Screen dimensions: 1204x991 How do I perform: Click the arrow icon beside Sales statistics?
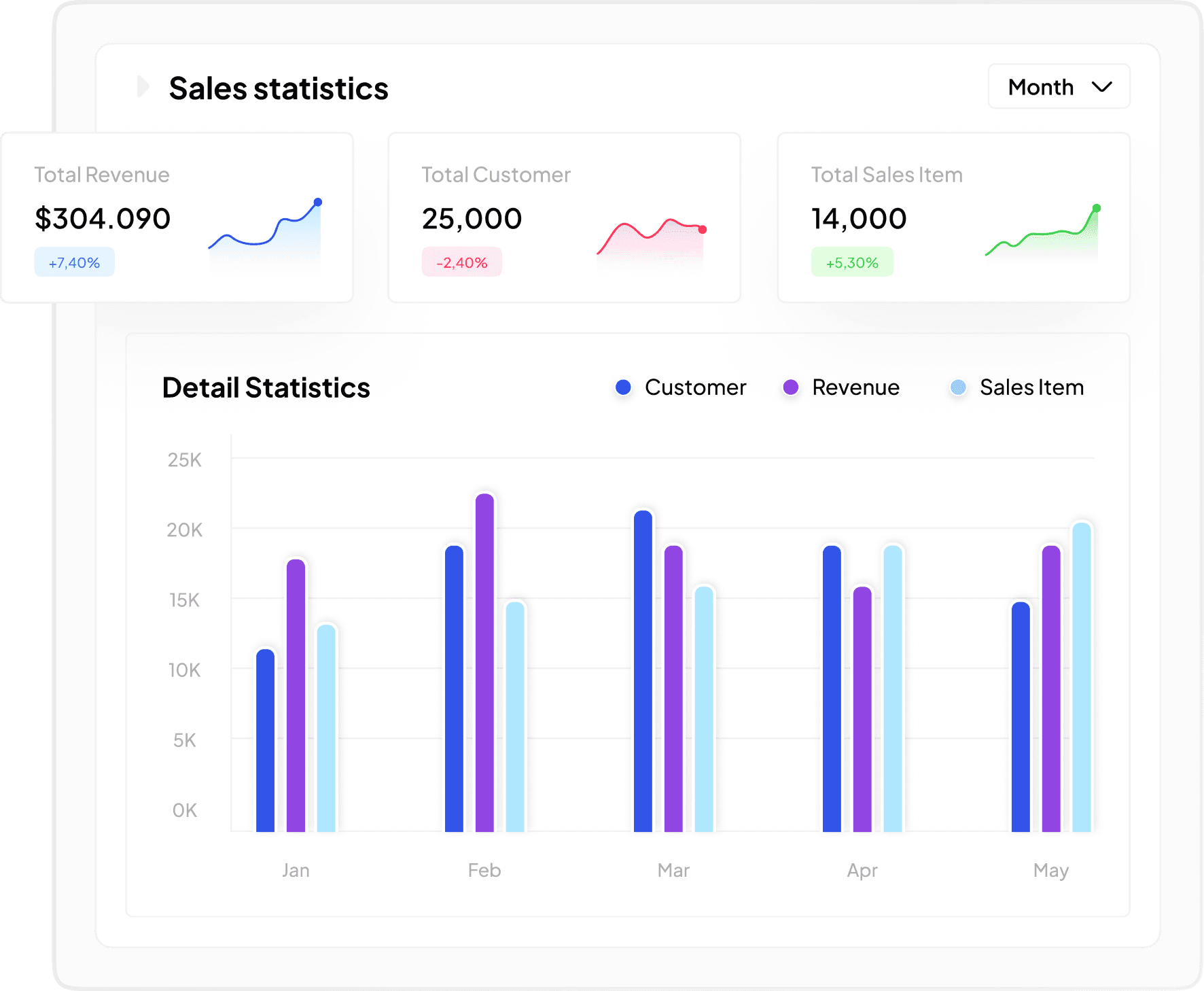[142, 87]
